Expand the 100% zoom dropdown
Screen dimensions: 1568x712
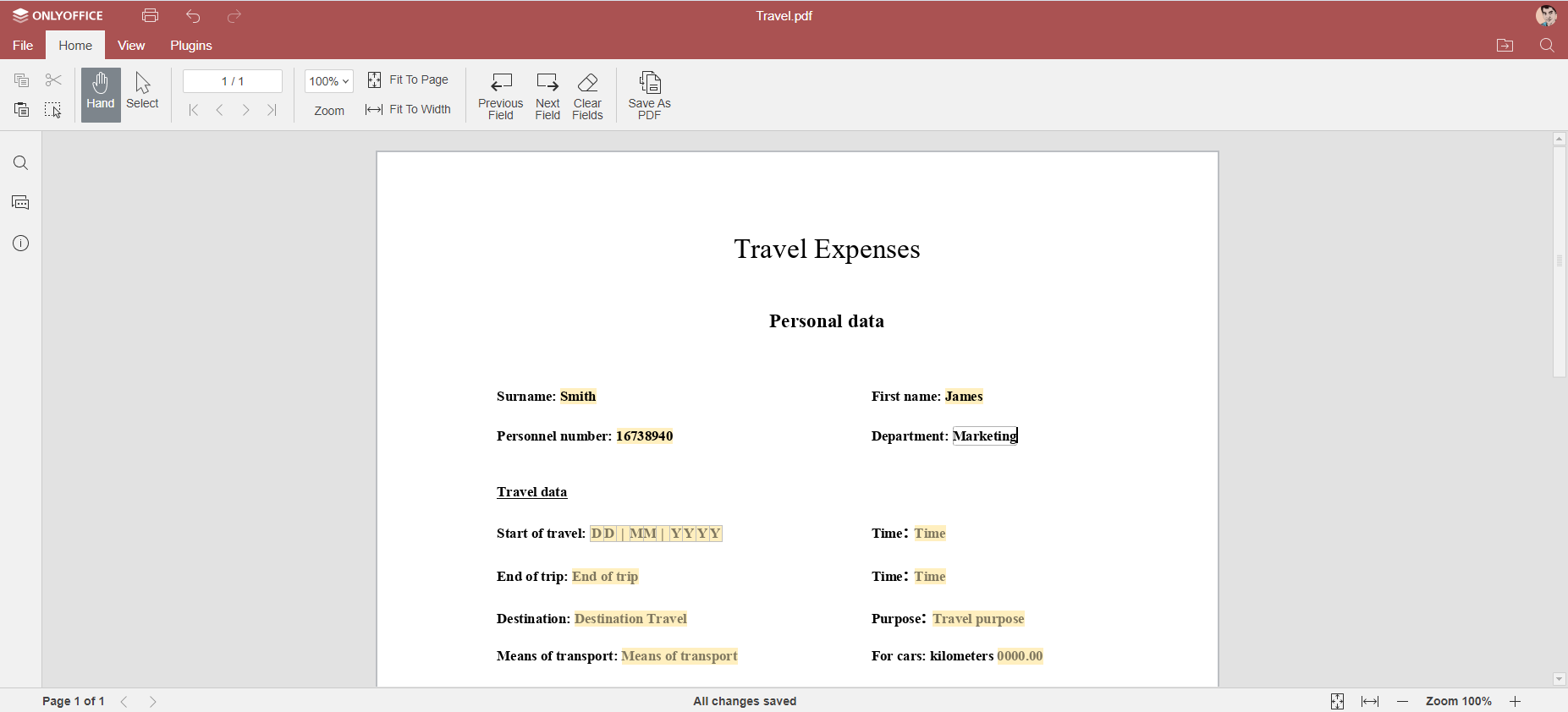(x=329, y=81)
